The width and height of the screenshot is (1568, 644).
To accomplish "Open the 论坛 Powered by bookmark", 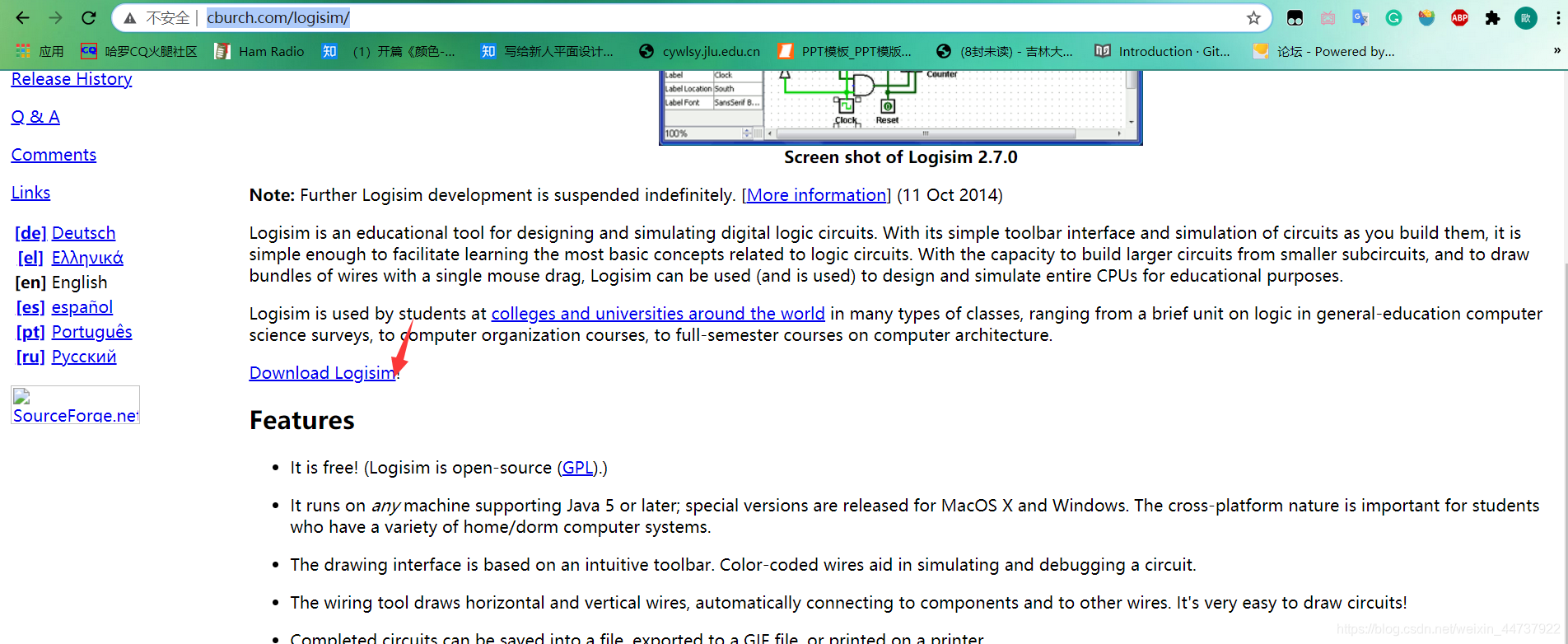I will tap(1324, 51).
